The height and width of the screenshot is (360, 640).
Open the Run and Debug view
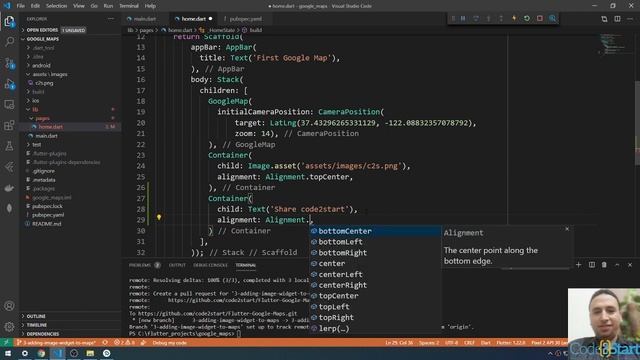pyautogui.click(x=9, y=84)
